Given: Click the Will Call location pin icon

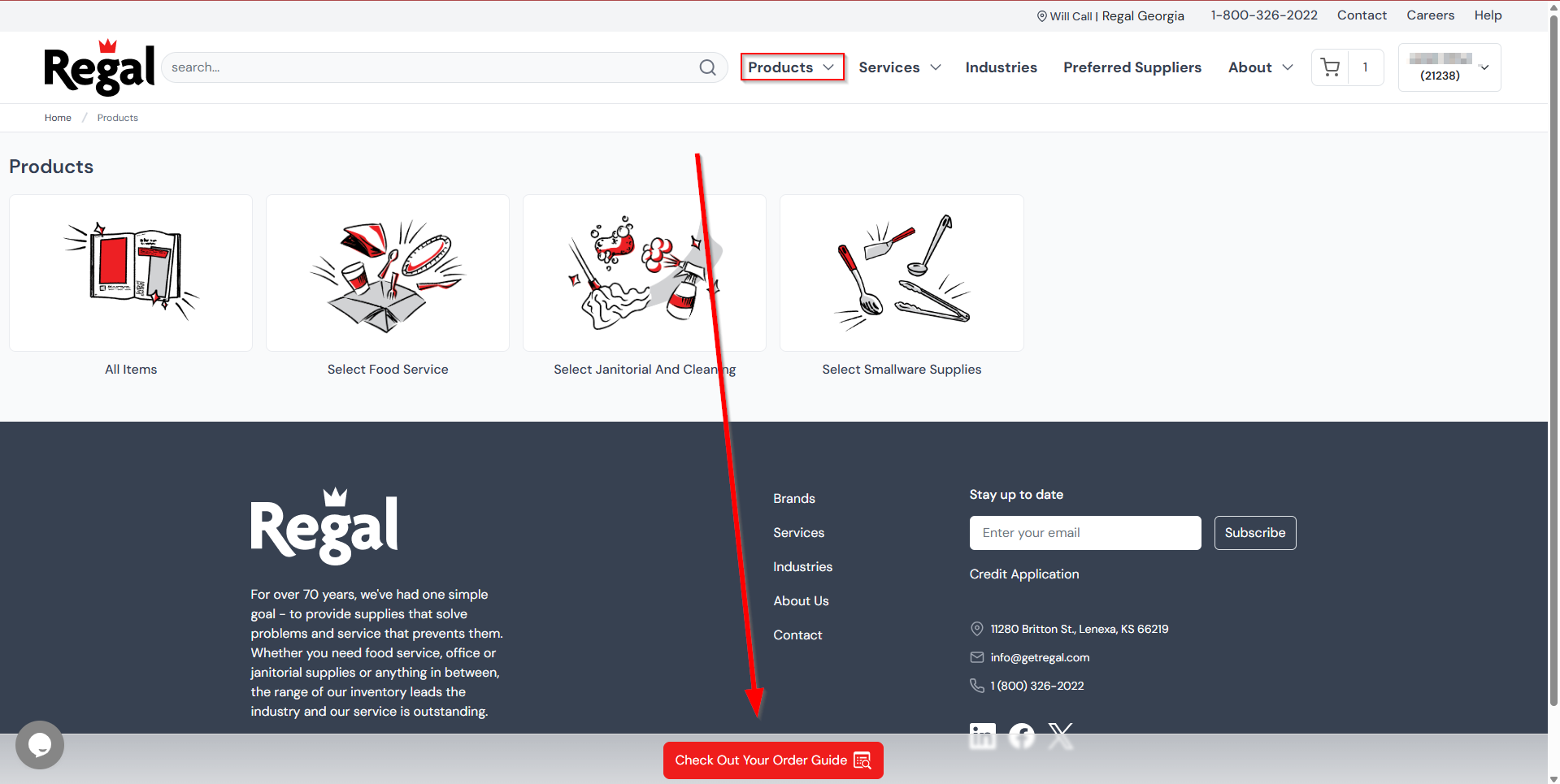Looking at the screenshot, I should pyautogui.click(x=1041, y=16).
